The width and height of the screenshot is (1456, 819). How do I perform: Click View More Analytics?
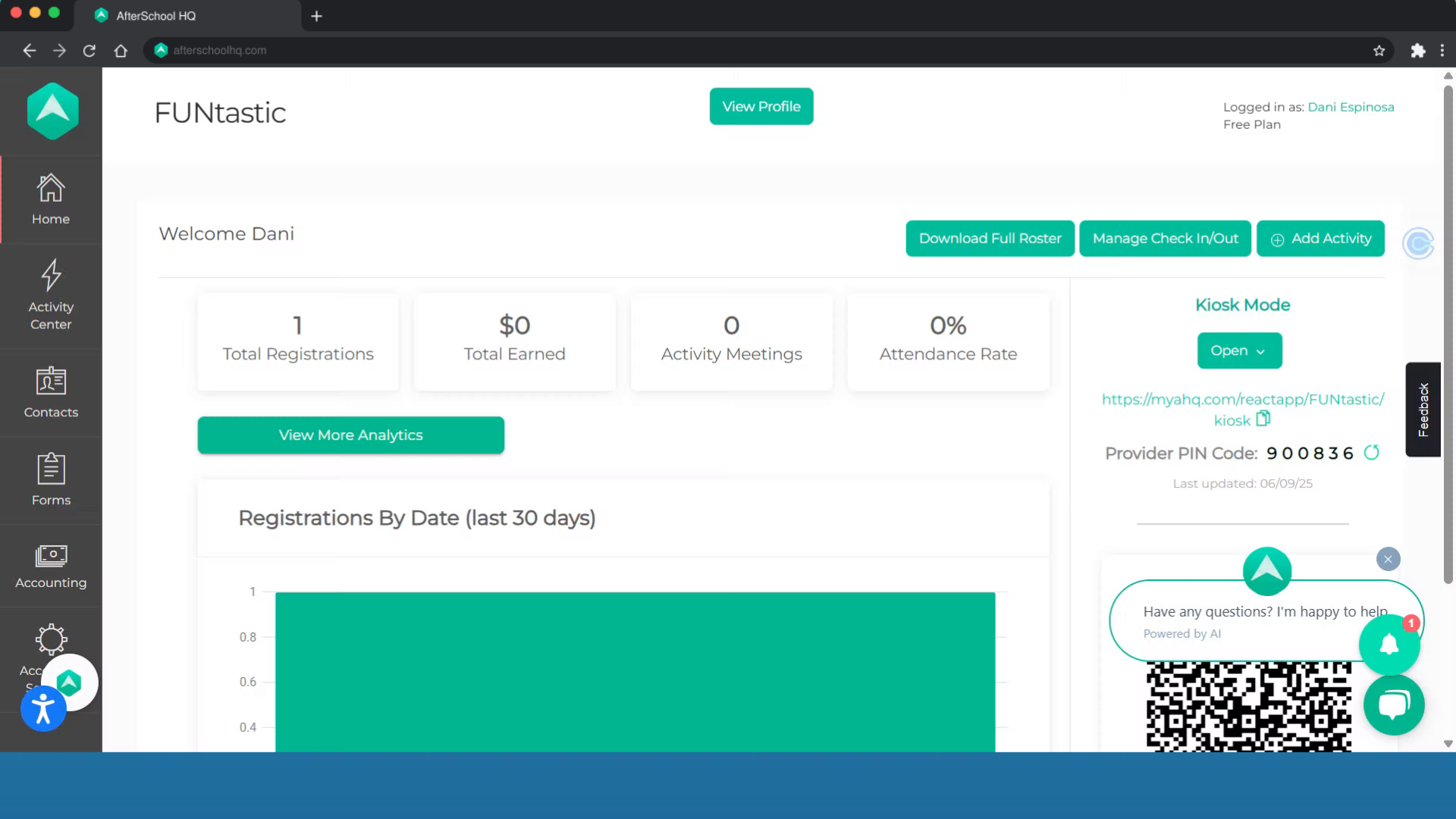pos(350,435)
